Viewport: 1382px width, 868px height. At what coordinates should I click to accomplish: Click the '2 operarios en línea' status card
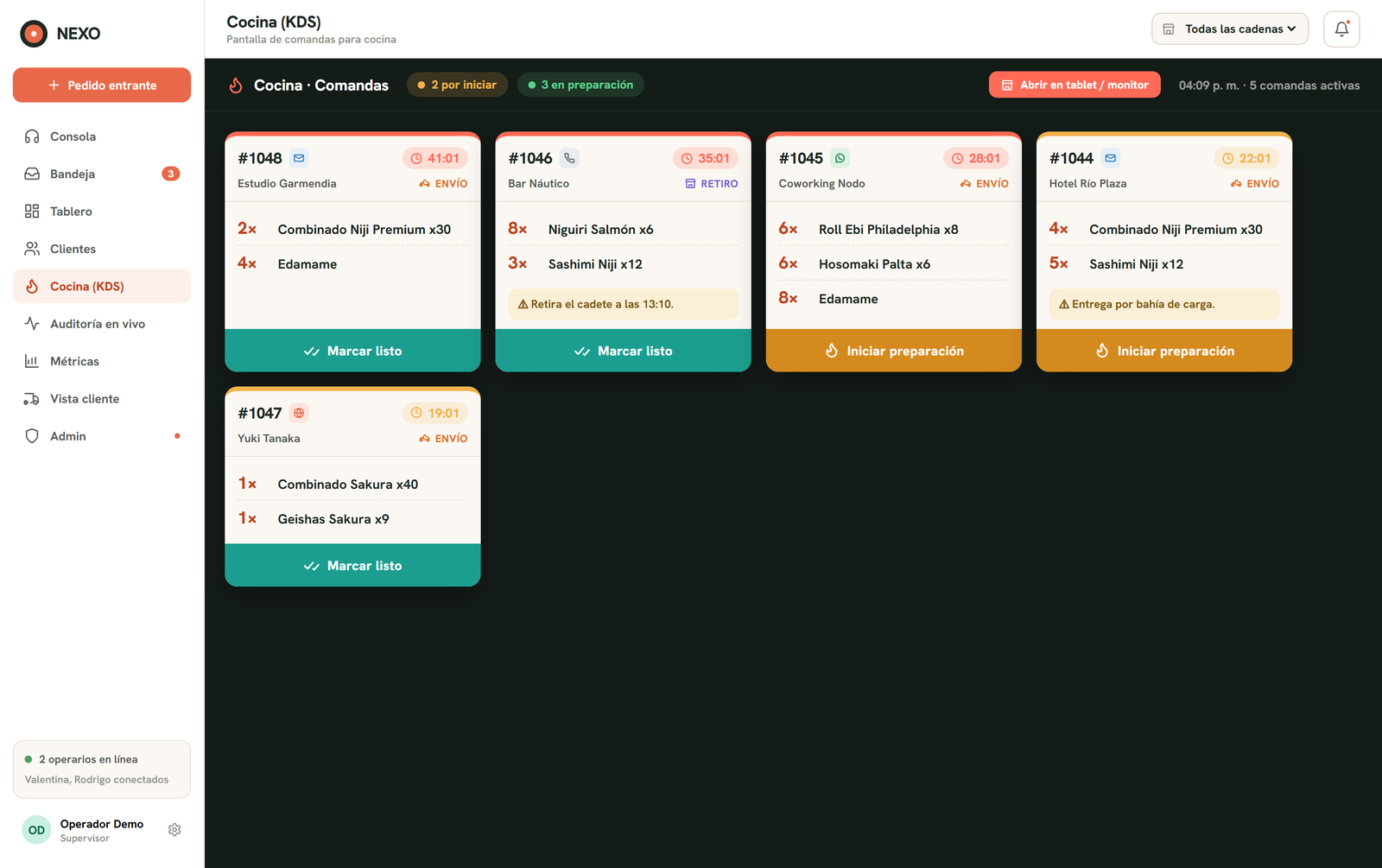(102, 769)
